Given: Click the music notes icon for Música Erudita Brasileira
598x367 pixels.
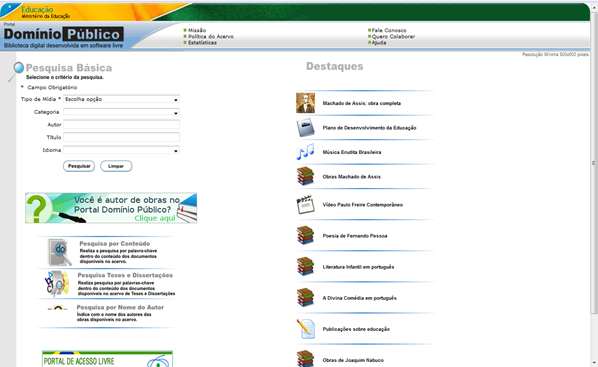Looking at the screenshot, I should pos(305,151).
